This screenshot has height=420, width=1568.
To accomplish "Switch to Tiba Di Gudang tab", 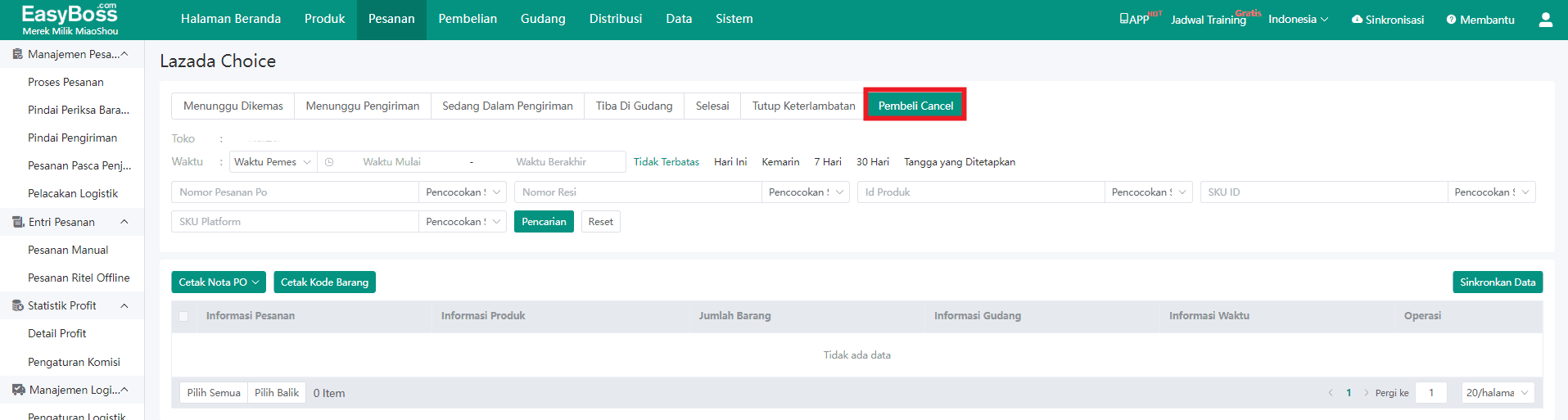I will 635,106.
